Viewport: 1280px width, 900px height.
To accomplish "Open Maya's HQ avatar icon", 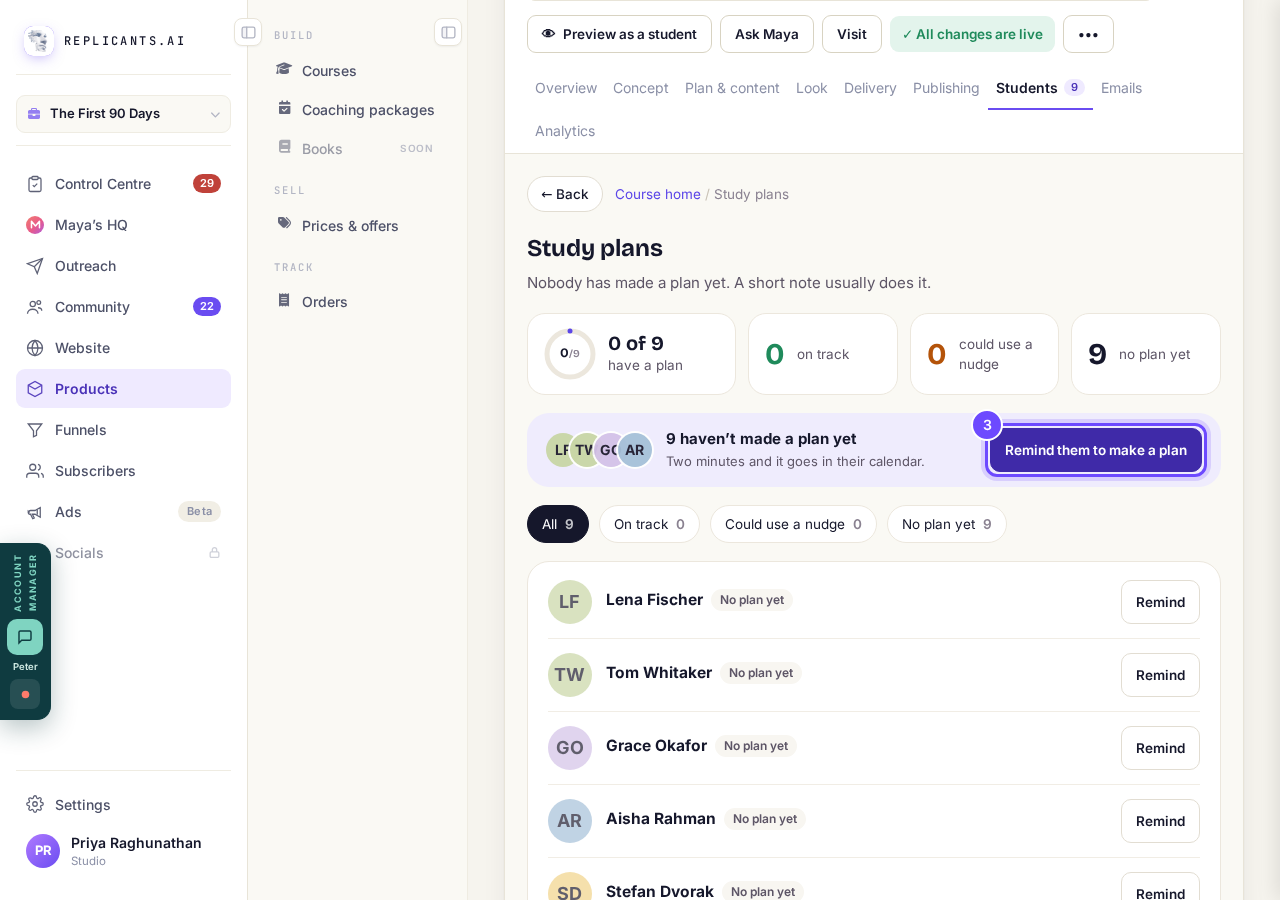I will pyautogui.click(x=35, y=225).
